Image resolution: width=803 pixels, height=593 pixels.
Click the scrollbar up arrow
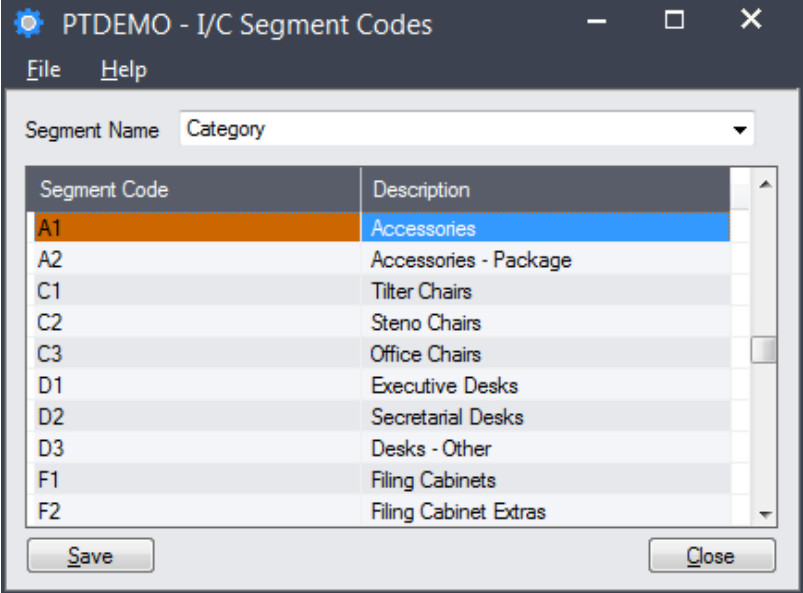click(765, 184)
